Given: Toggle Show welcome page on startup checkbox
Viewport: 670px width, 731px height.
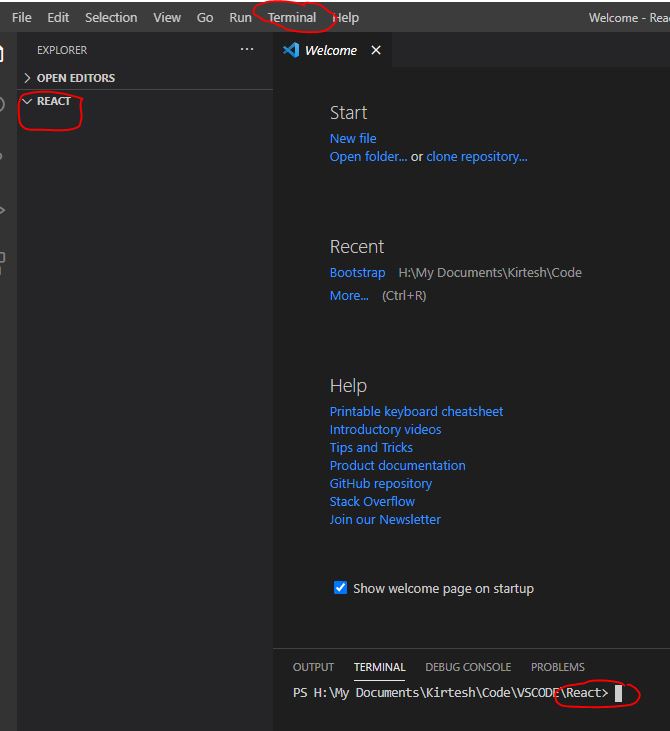Looking at the screenshot, I should coord(340,588).
